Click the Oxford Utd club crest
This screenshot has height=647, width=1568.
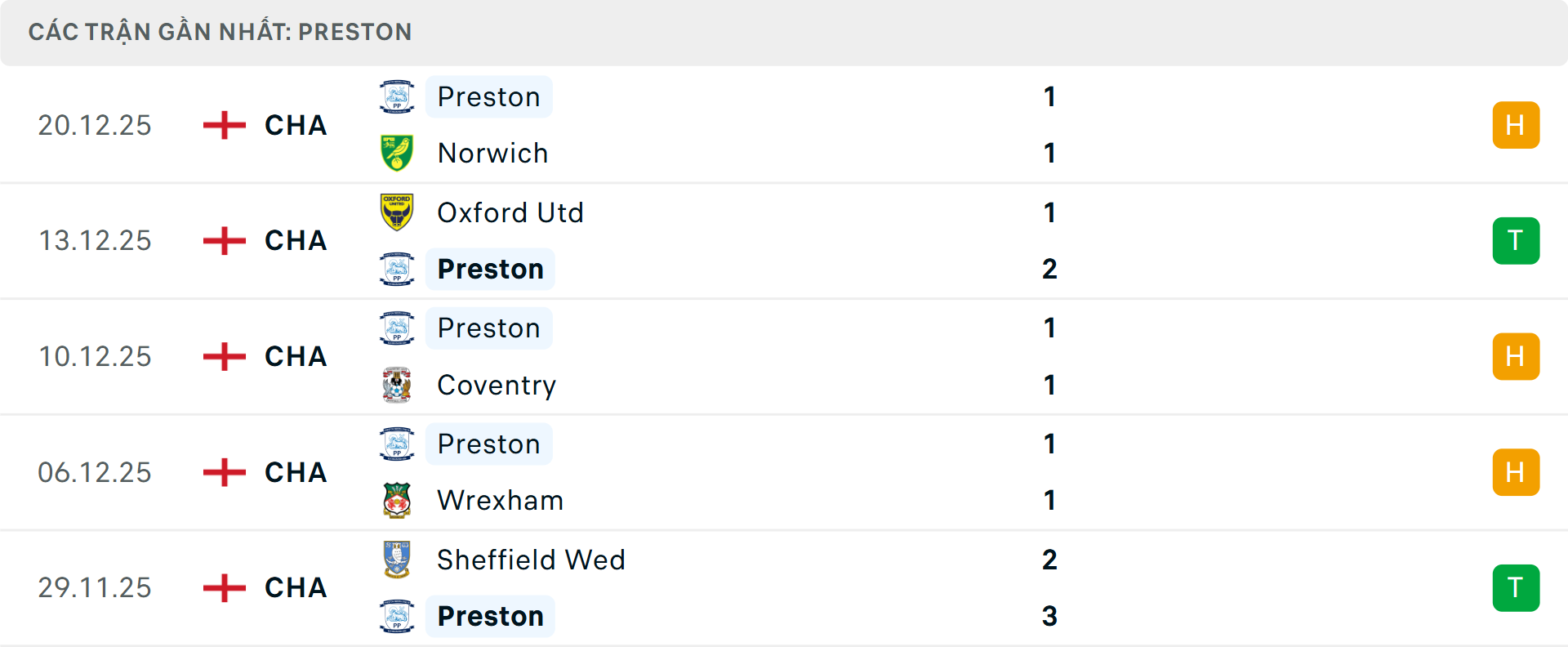click(x=397, y=212)
